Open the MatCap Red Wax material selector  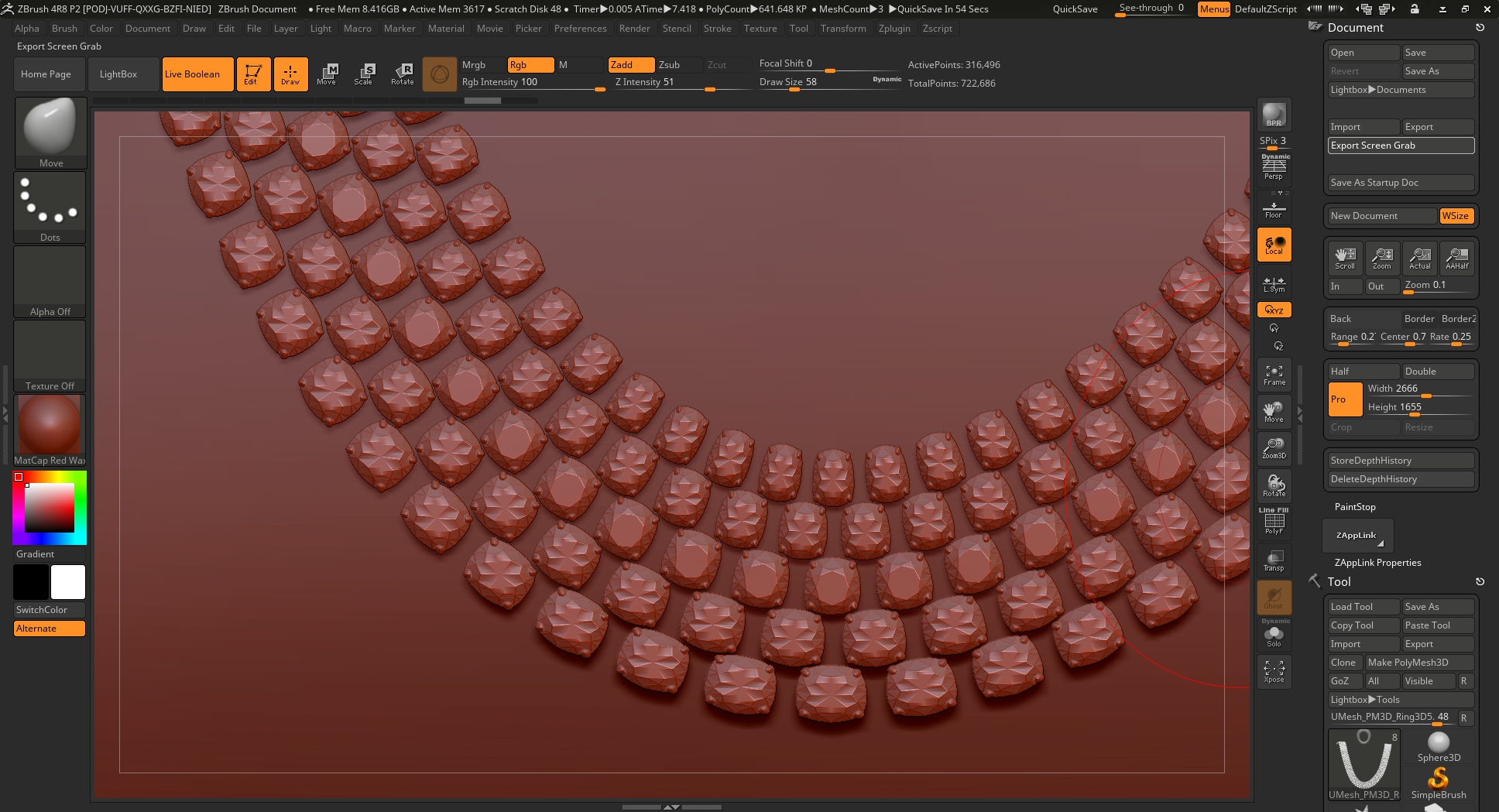[x=50, y=430]
